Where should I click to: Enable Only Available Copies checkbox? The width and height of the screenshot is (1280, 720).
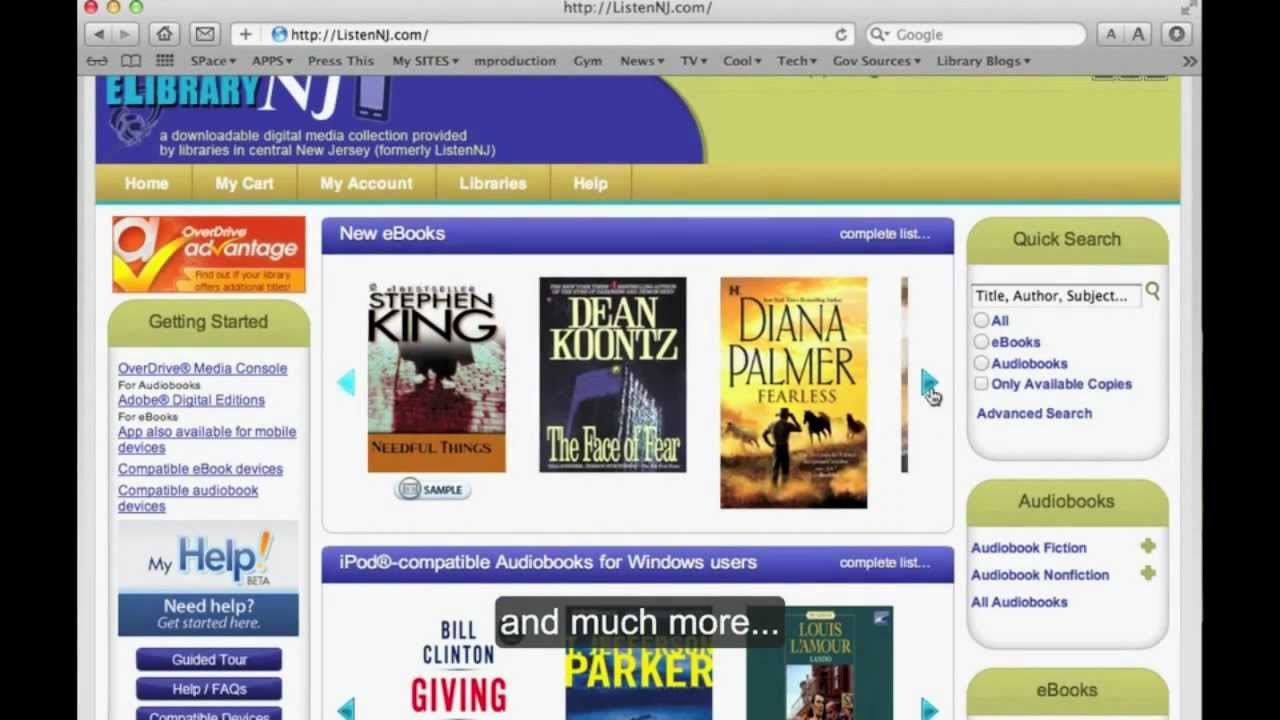(981, 384)
